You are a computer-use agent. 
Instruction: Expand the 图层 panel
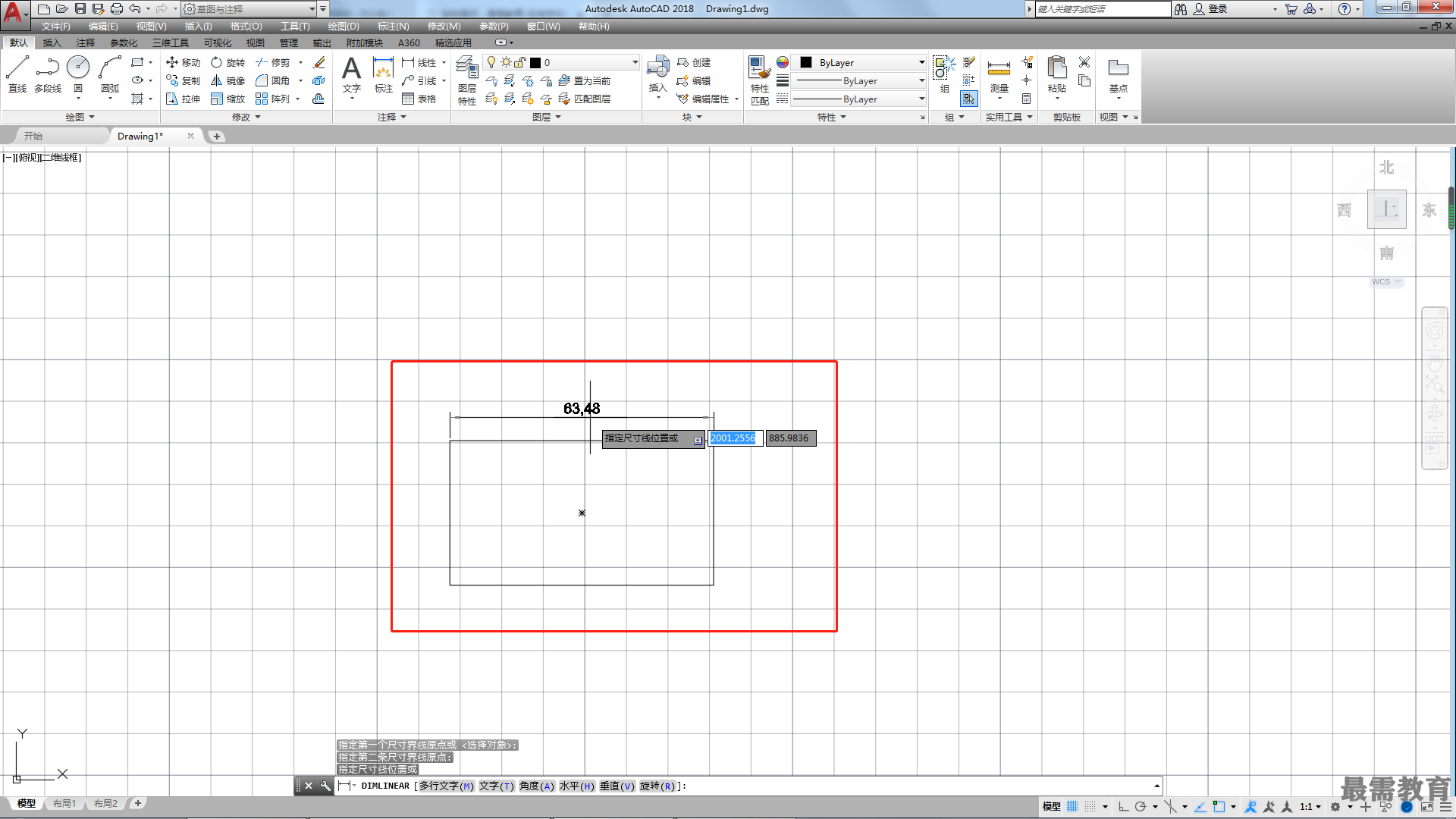(x=546, y=117)
